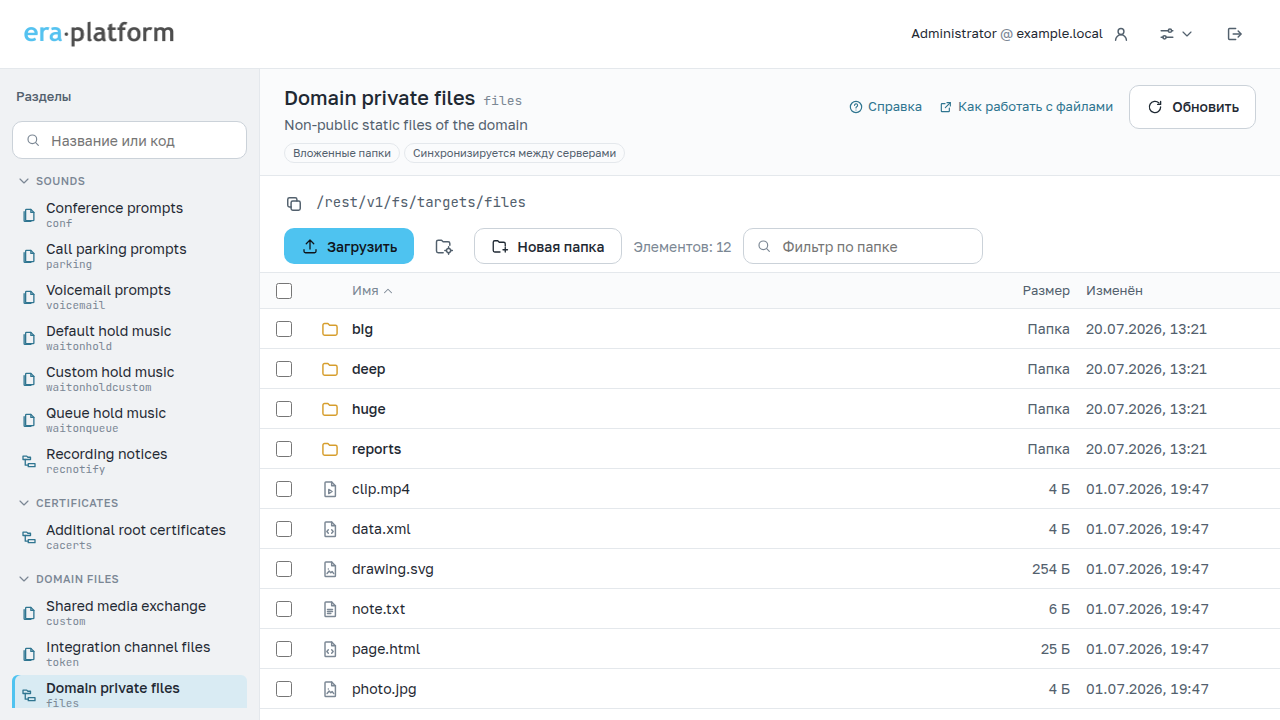This screenshot has width=1280, height=720.
Task: Click the Обновить refresh button
Action: pos(1192,107)
